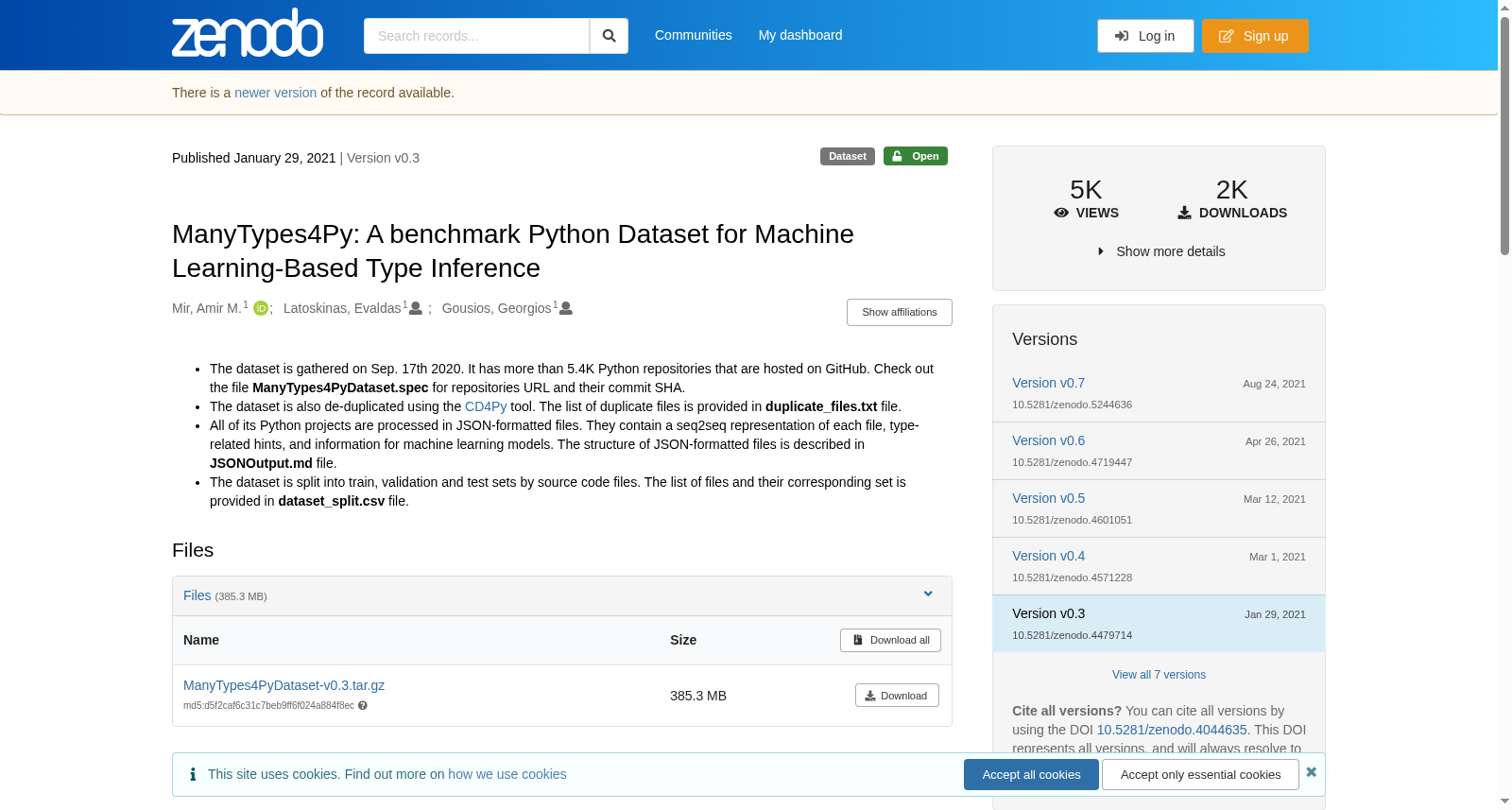Image resolution: width=1512 pixels, height=810 pixels.
Task: Open Version v0.5
Action: pos(1048,498)
